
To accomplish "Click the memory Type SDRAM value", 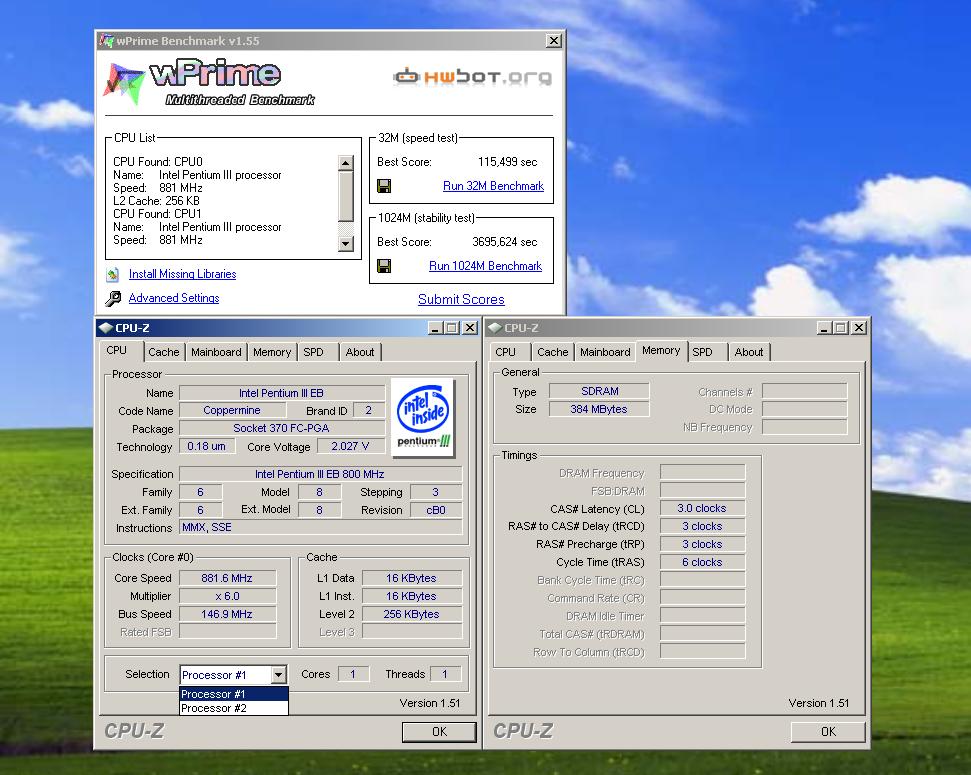I will click(x=599, y=391).
